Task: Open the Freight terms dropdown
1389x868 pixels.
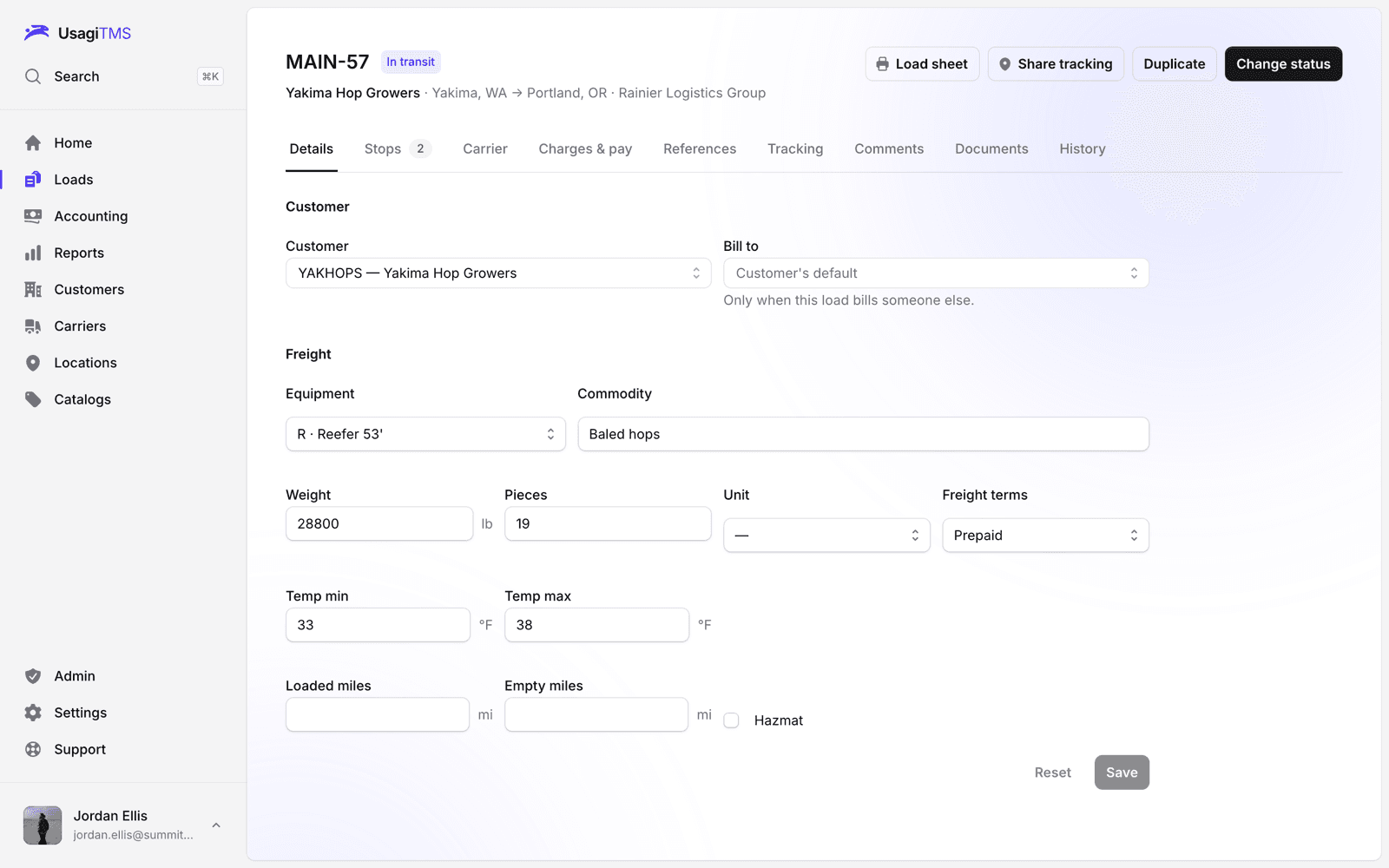Action: click(1045, 536)
